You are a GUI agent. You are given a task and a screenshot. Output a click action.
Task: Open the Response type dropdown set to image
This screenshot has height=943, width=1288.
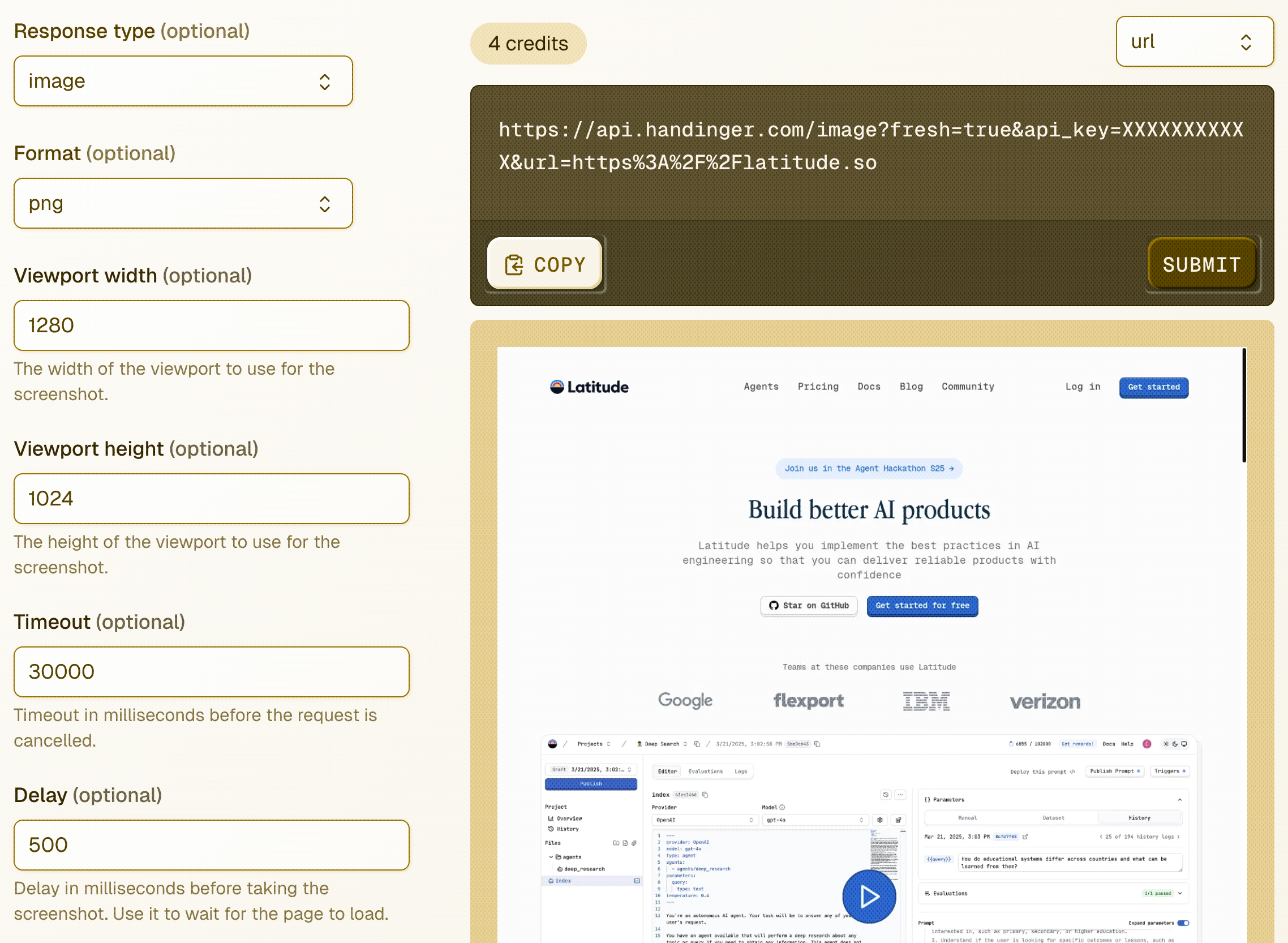[183, 81]
